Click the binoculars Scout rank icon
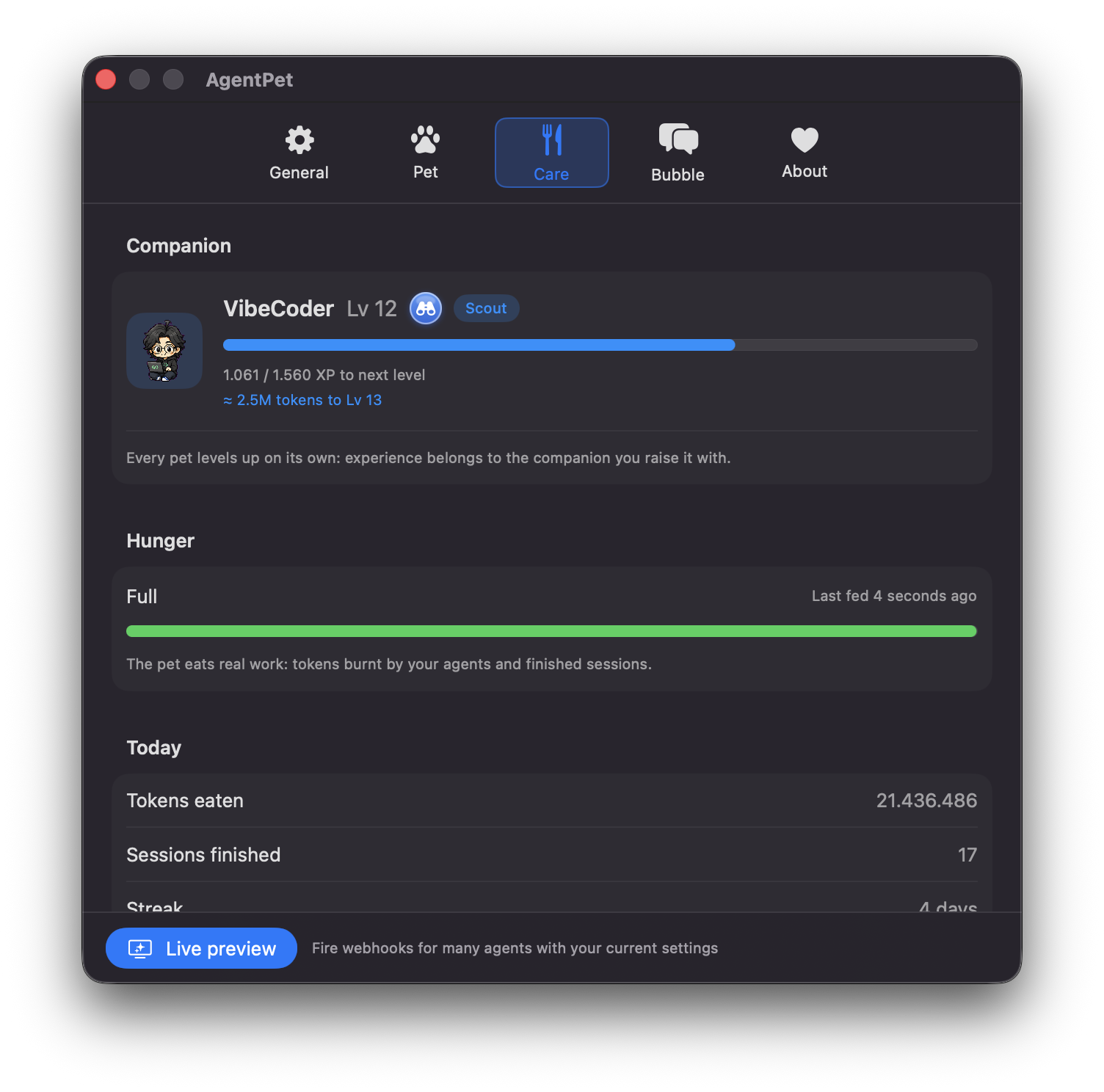 click(426, 308)
